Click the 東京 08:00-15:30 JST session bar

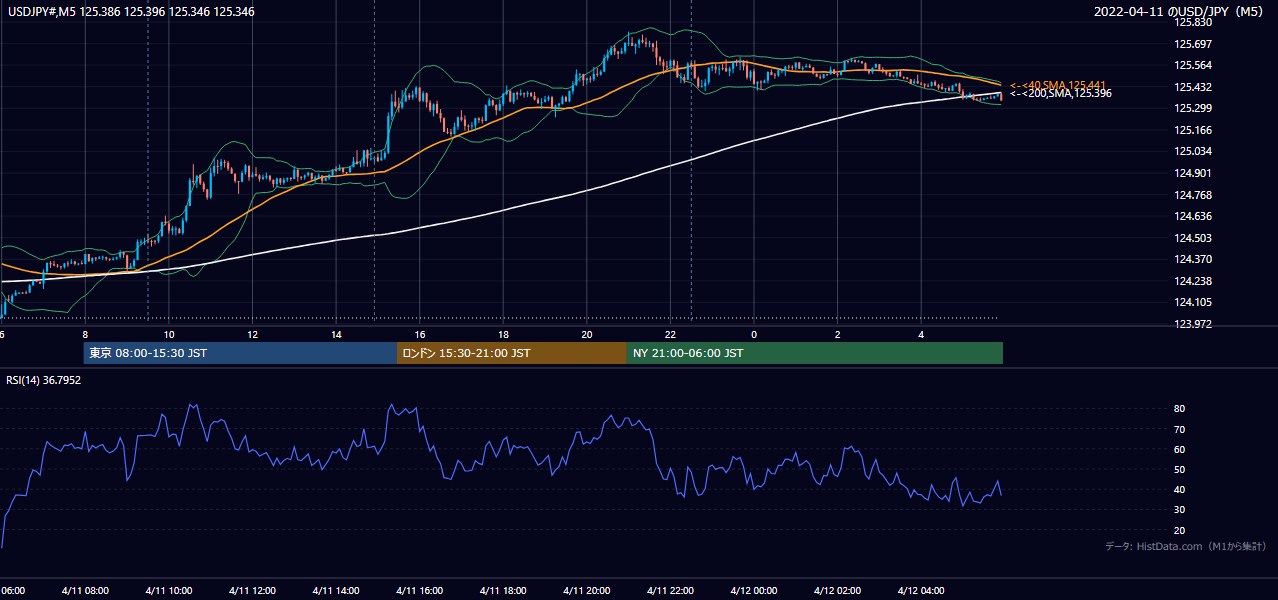click(240, 353)
